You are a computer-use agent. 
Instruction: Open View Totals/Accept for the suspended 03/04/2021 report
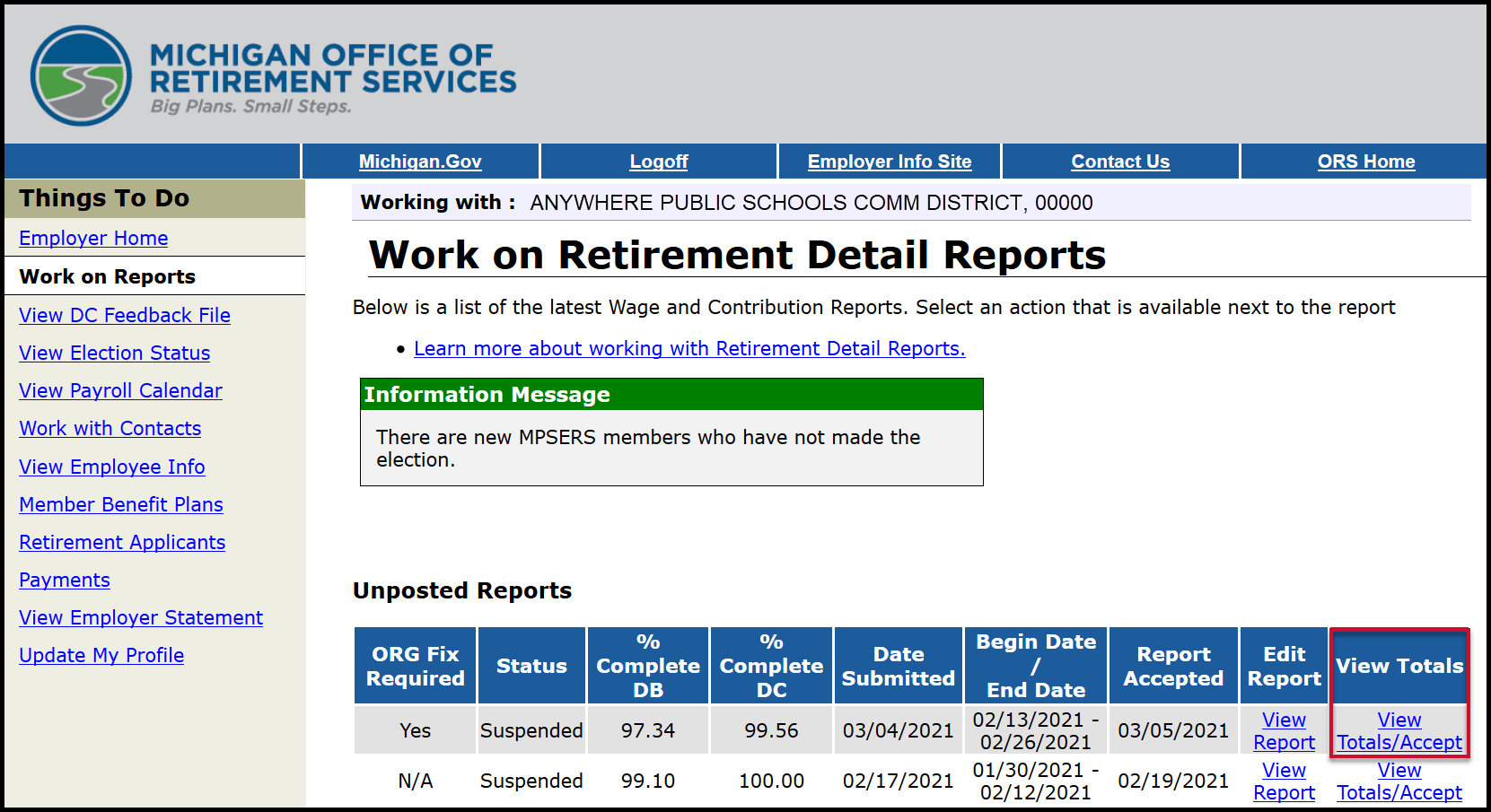[1399, 731]
